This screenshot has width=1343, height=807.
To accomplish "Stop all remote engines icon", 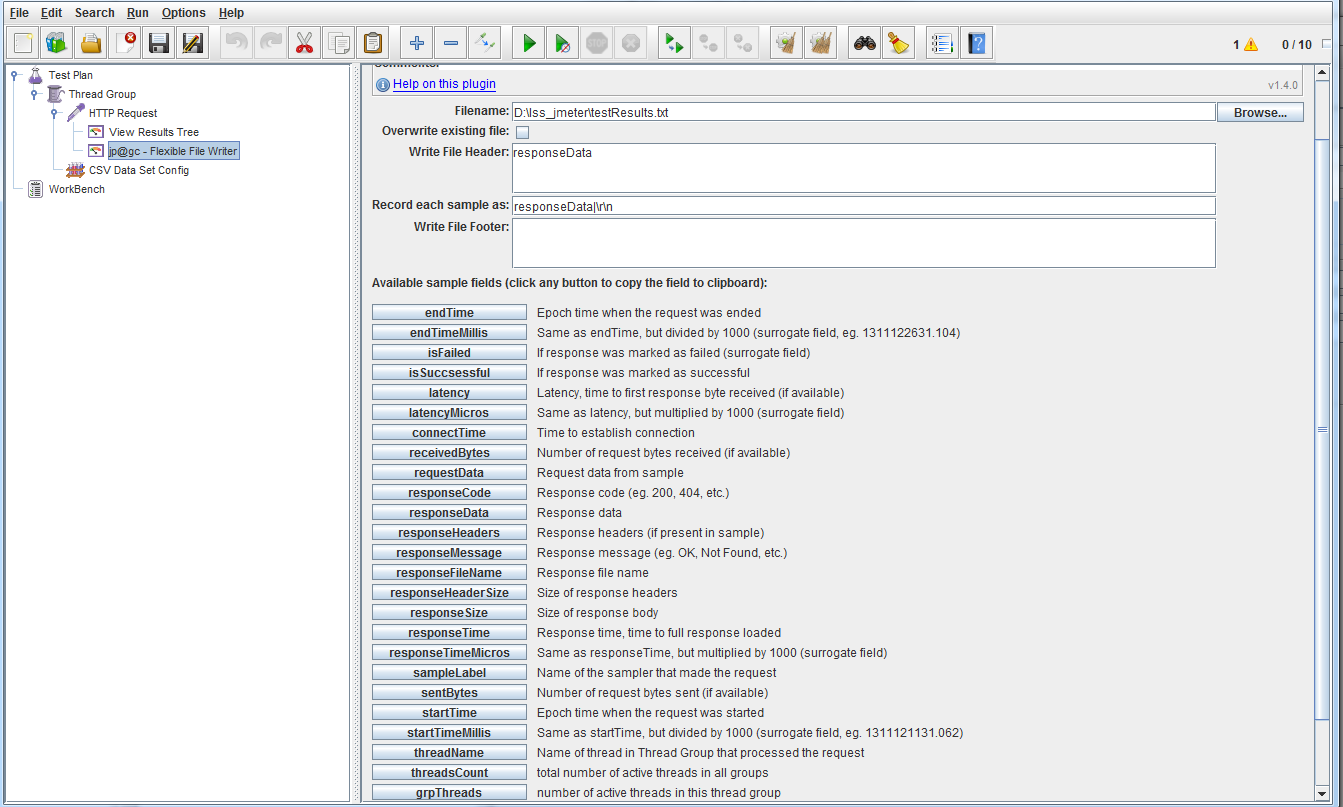I will [709, 43].
